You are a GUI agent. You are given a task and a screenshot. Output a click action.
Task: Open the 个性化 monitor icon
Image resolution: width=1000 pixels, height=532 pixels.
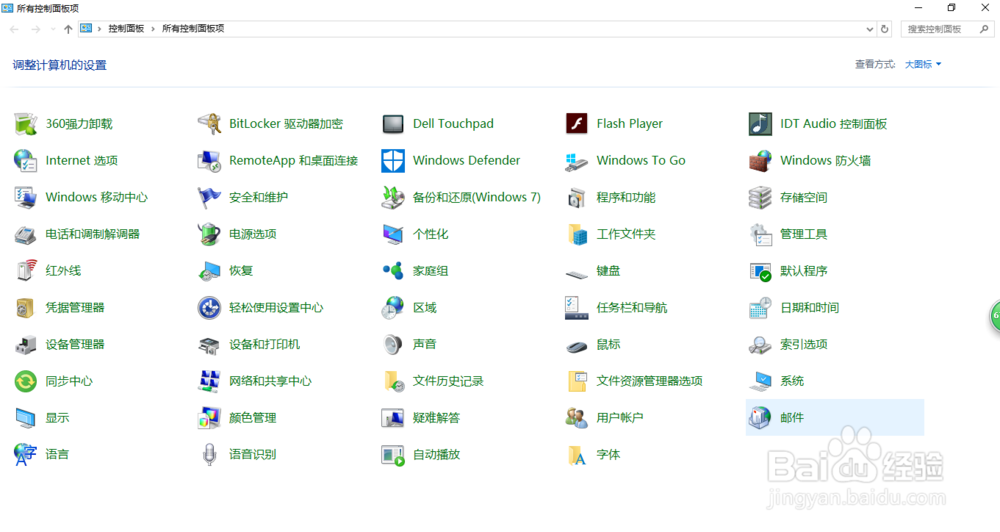tap(393, 234)
